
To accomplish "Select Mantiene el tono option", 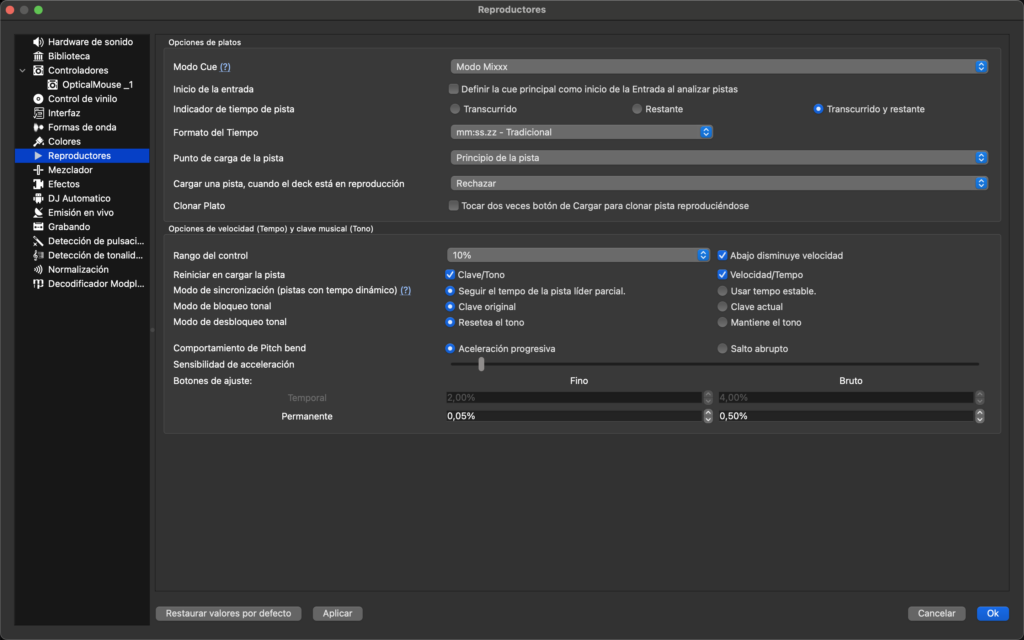I will (722, 323).
